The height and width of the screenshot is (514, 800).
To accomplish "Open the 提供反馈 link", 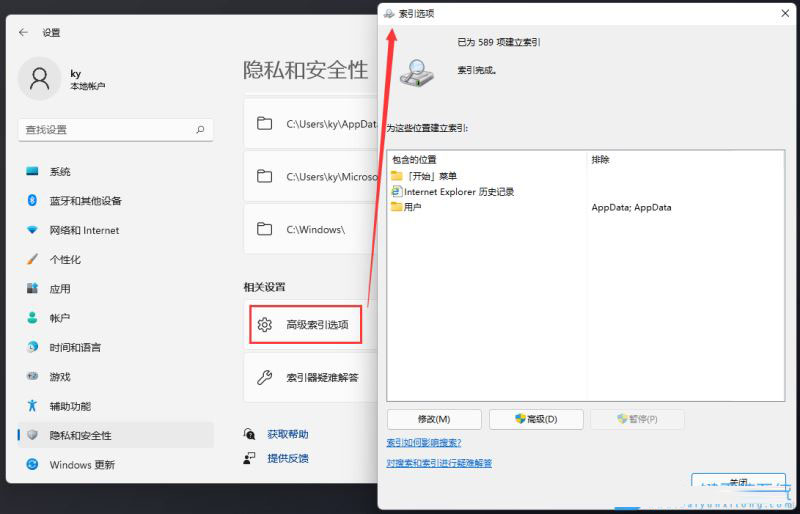I will tap(288, 458).
